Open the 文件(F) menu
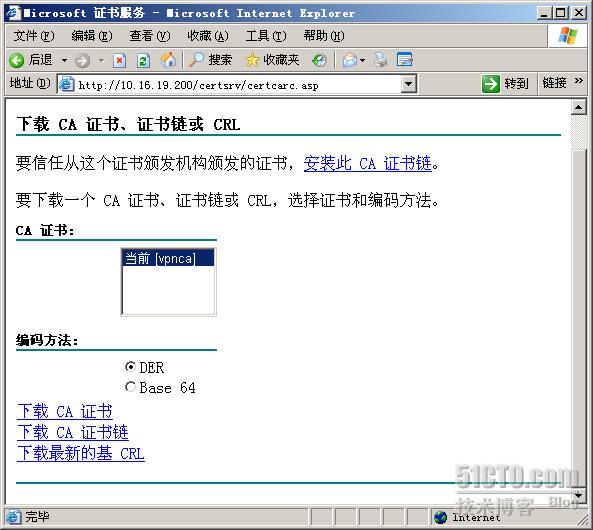593x530 pixels. (34, 36)
